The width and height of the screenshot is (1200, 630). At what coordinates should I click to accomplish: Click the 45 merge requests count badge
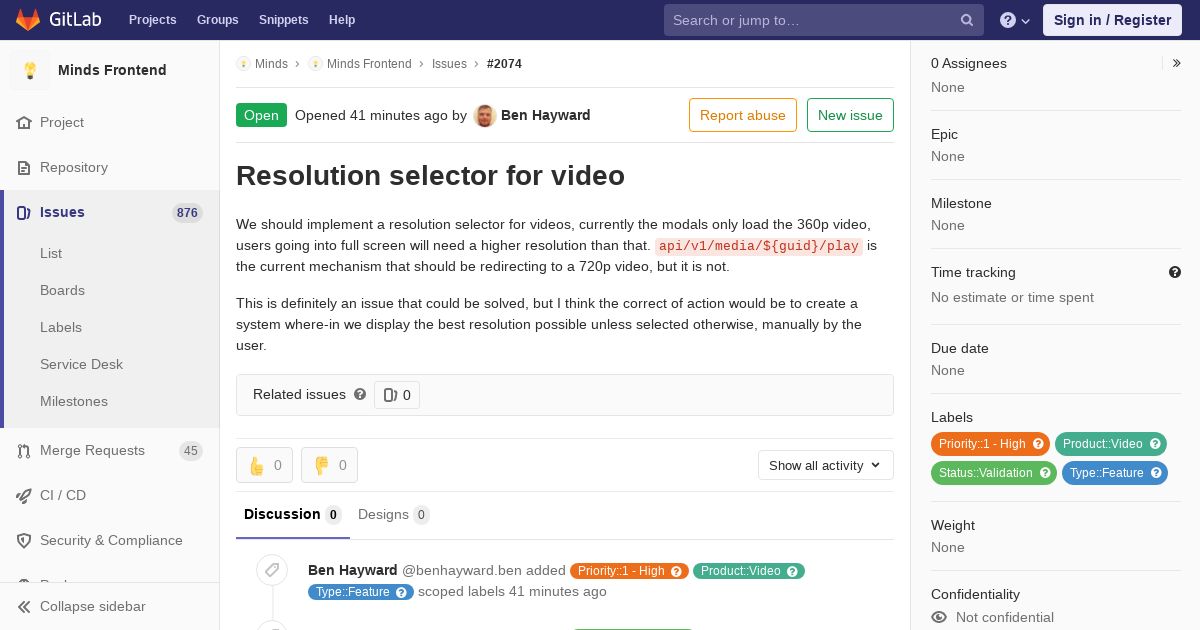(x=191, y=451)
